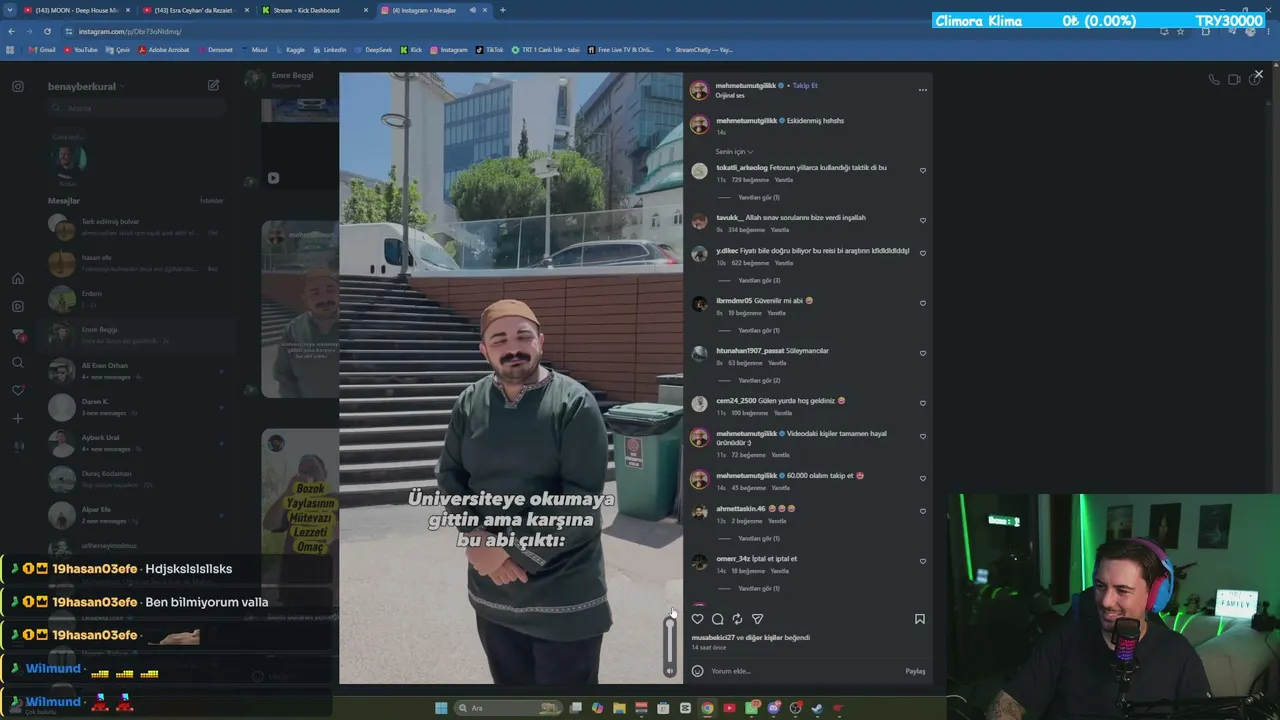Switch to the 'Esra Ceyhan'da Rezalet' tab

pyautogui.click(x=194, y=10)
